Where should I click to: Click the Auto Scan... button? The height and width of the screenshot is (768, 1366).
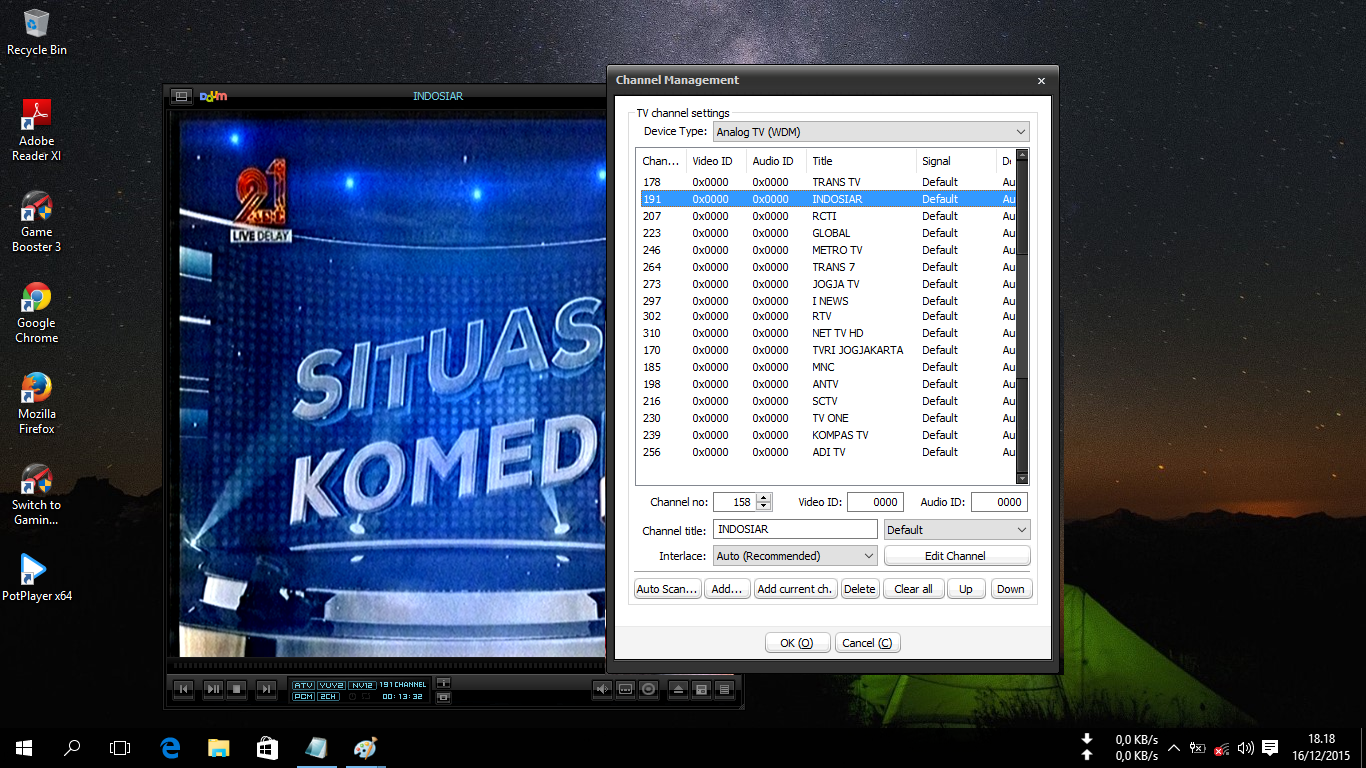point(668,589)
